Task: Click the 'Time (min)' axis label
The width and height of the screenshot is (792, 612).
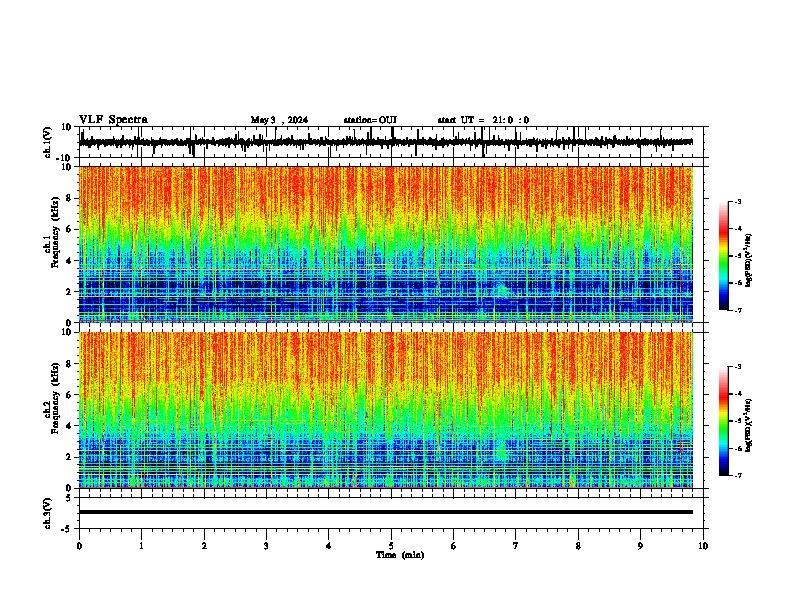Action: pyautogui.click(x=400, y=555)
